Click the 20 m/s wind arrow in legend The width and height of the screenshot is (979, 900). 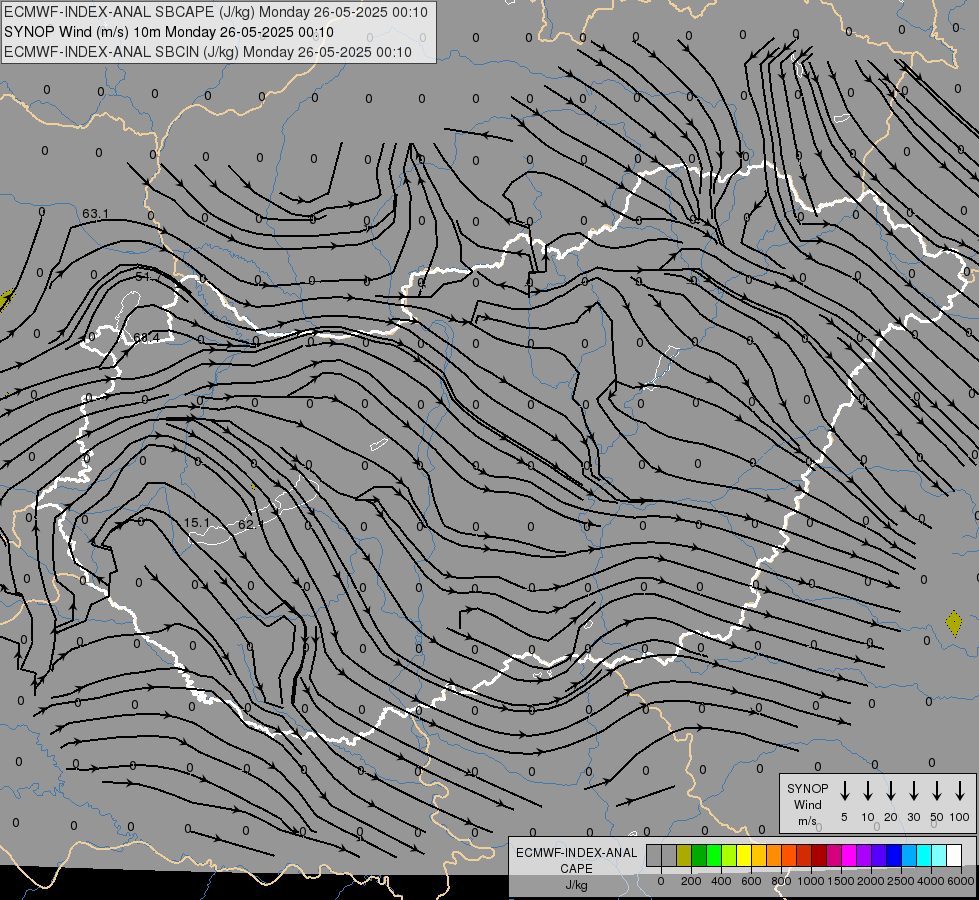tap(890, 790)
